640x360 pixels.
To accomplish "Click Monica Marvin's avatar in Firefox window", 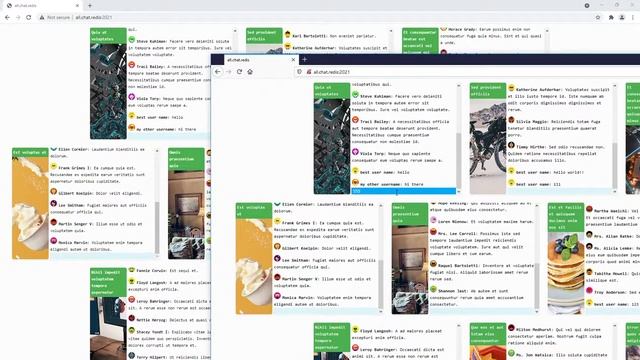I will point(278,296).
